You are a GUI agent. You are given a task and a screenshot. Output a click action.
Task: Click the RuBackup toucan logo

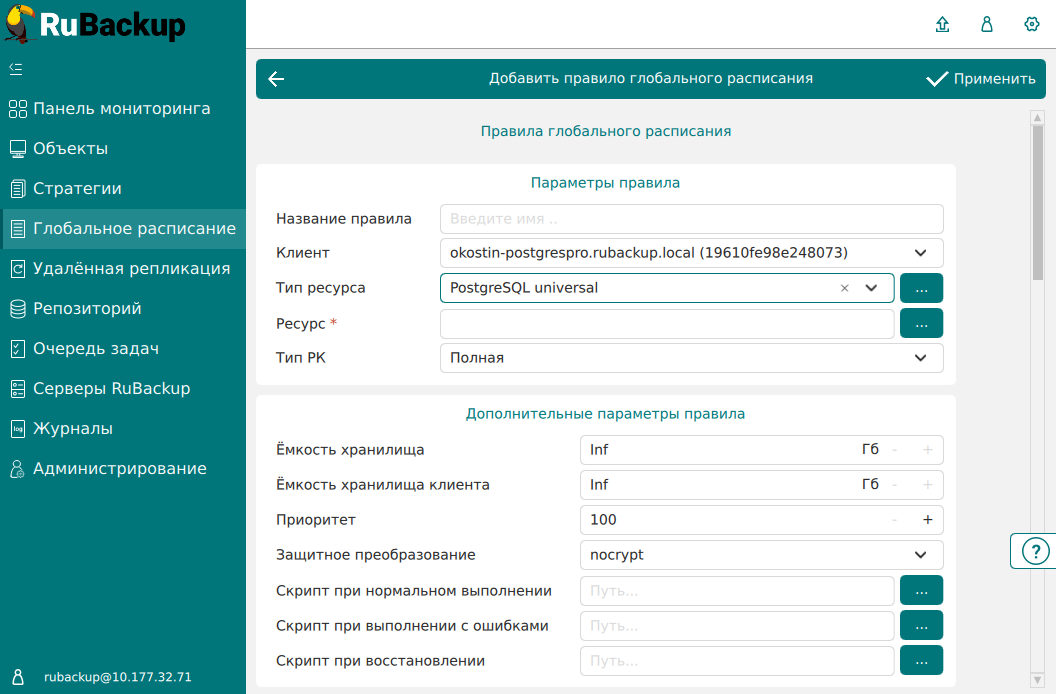(22, 24)
